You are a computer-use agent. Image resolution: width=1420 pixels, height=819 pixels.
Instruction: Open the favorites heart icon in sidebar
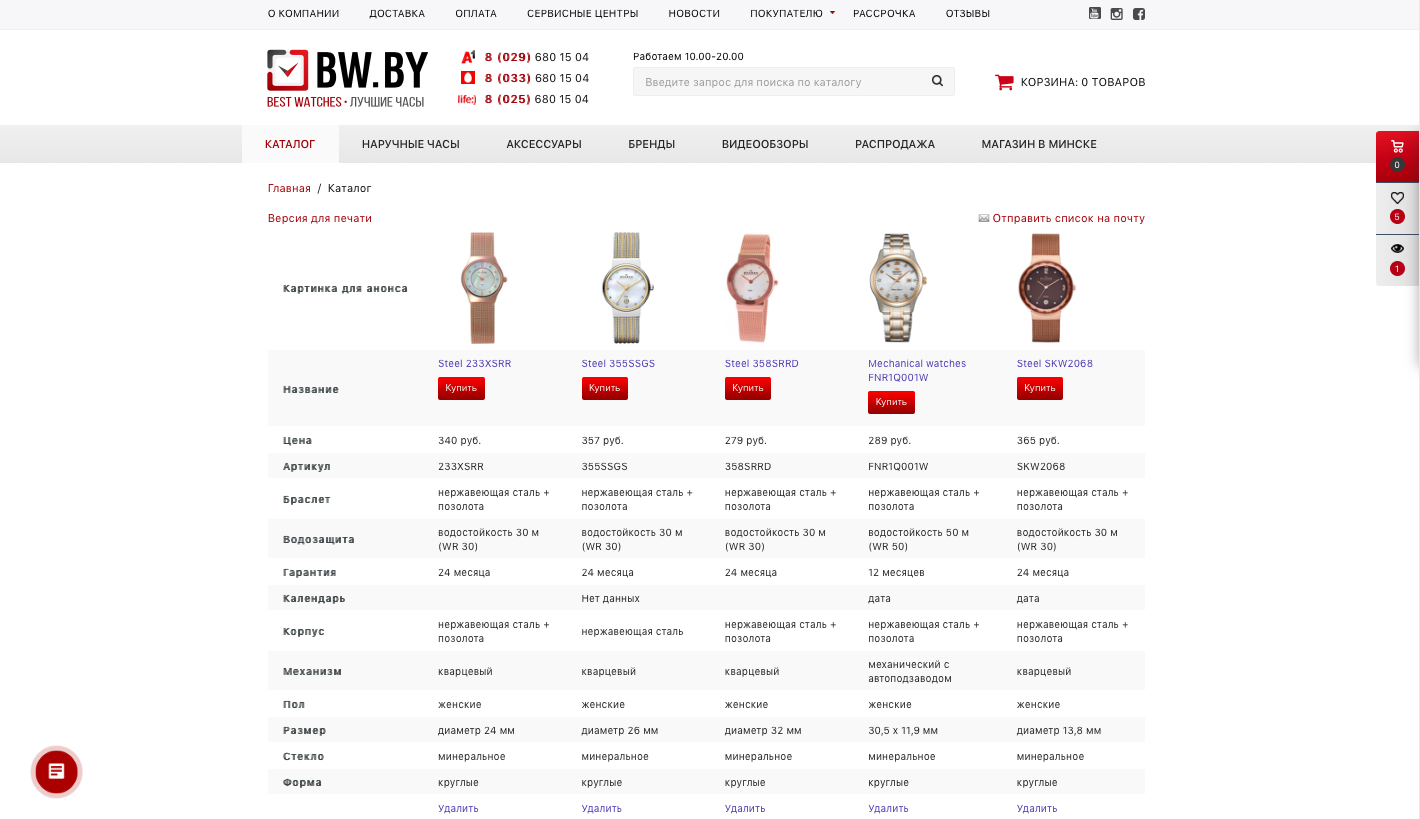1397,198
